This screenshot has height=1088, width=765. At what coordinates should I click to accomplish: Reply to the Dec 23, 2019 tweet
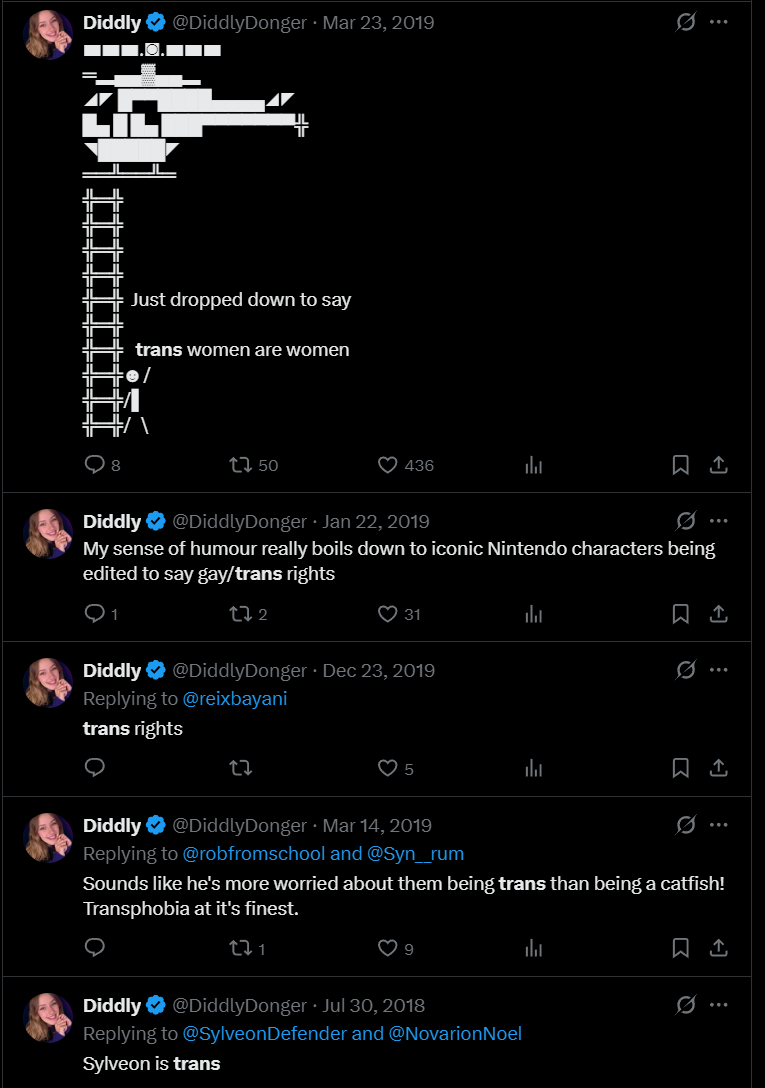95,768
